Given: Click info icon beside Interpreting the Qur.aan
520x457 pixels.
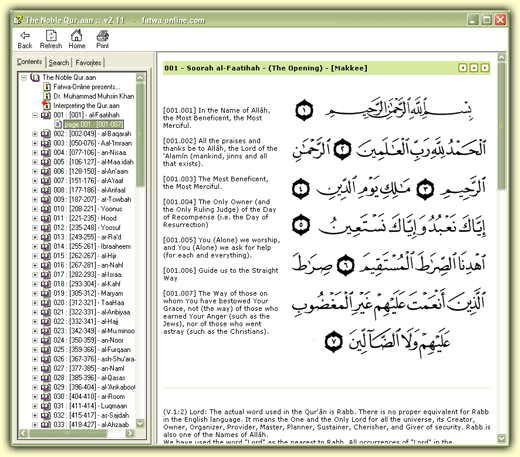Looking at the screenshot, I should pyautogui.click(x=46, y=105).
